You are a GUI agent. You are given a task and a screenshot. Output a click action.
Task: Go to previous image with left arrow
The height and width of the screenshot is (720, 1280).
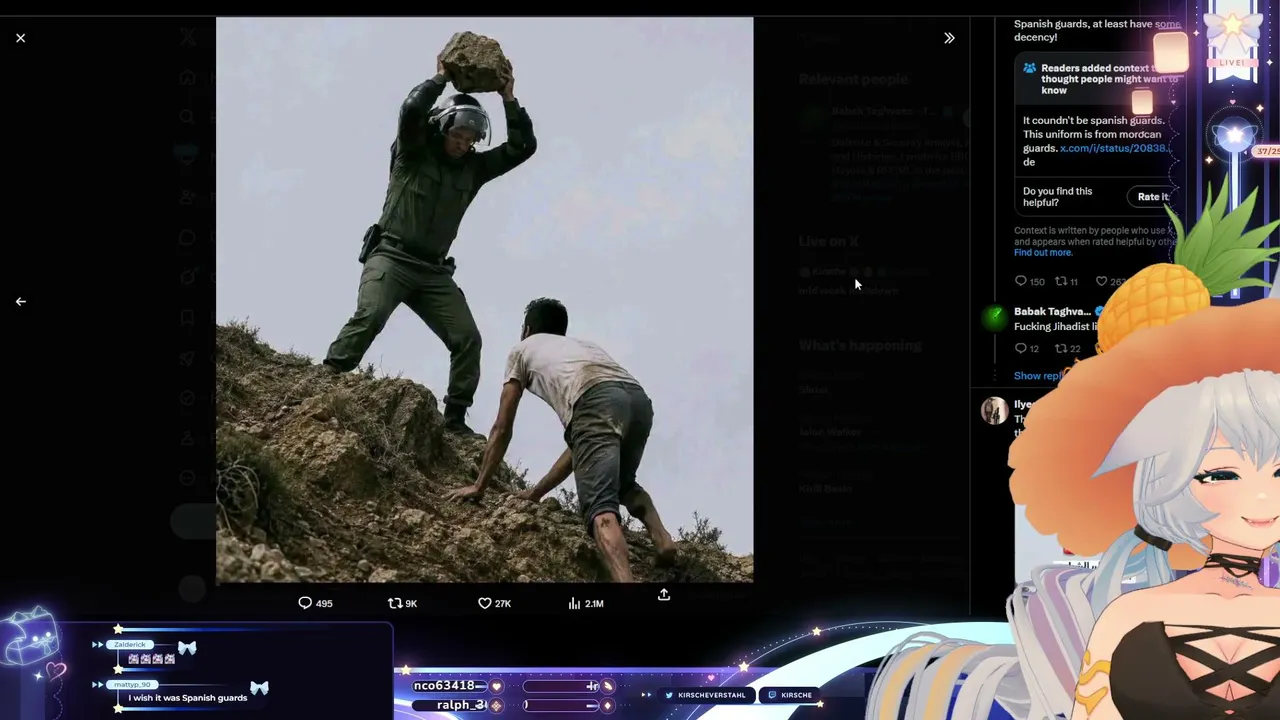tap(20, 301)
